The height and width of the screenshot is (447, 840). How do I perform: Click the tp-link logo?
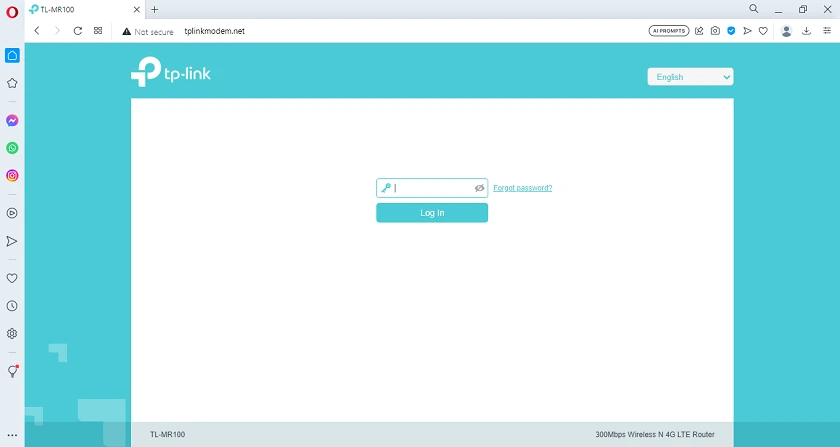pyautogui.click(x=171, y=72)
